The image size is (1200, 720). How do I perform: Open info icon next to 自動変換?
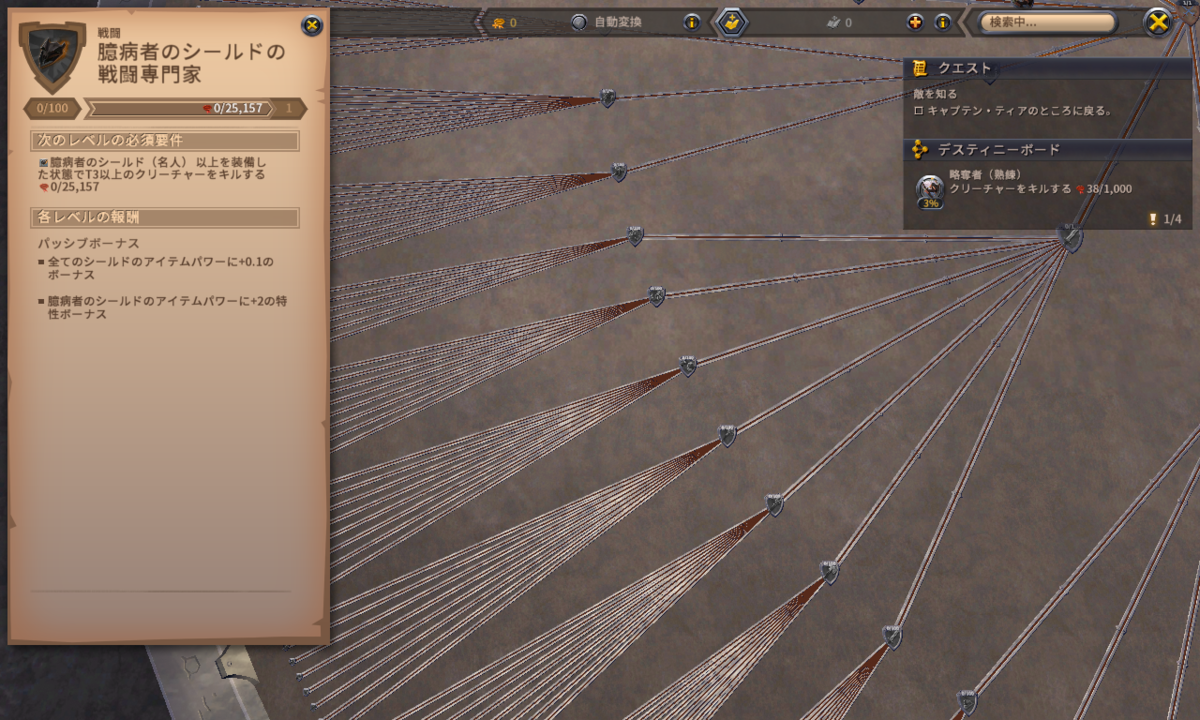tap(691, 22)
